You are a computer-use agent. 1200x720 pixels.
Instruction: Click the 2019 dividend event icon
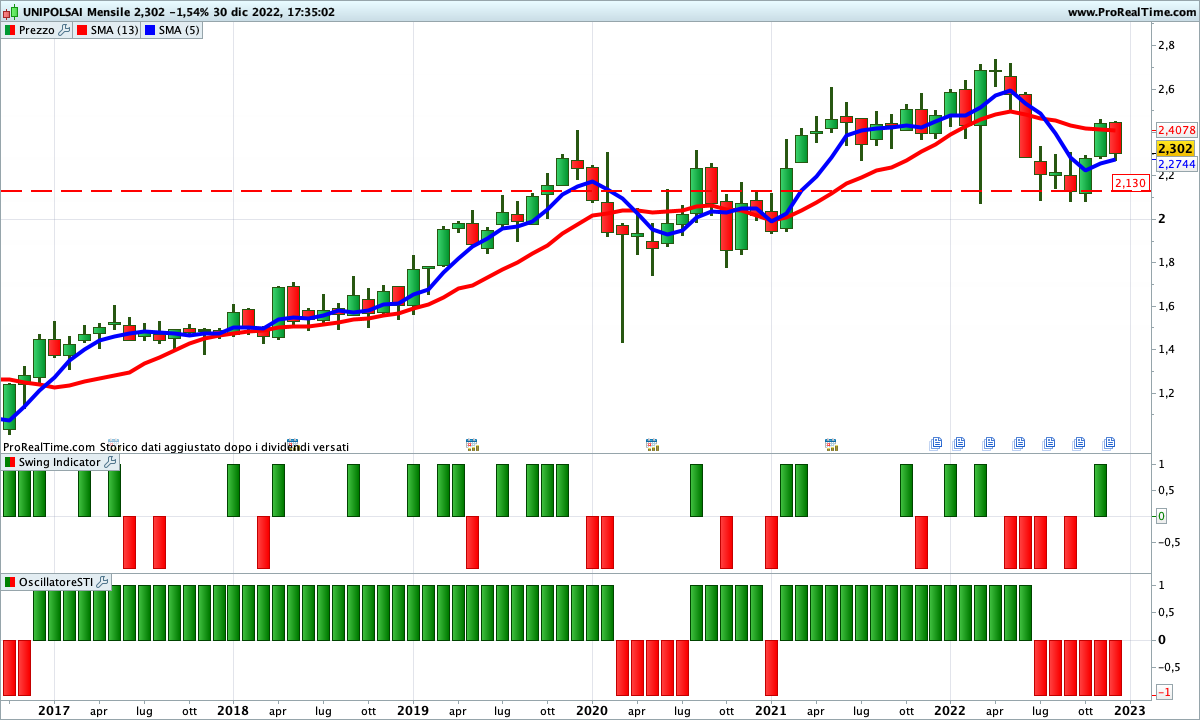coord(473,443)
